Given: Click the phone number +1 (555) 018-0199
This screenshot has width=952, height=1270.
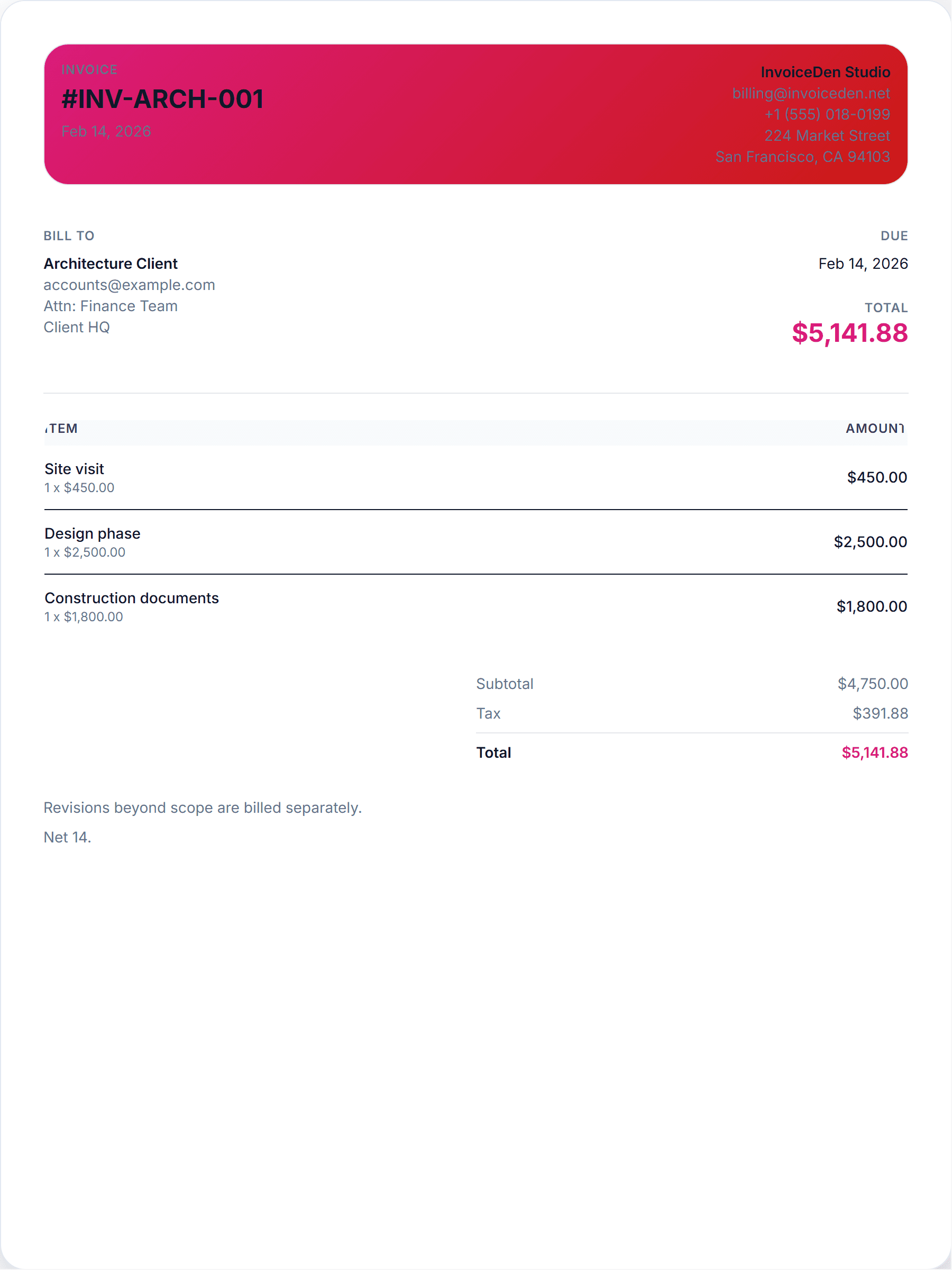Looking at the screenshot, I should coord(826,114).
